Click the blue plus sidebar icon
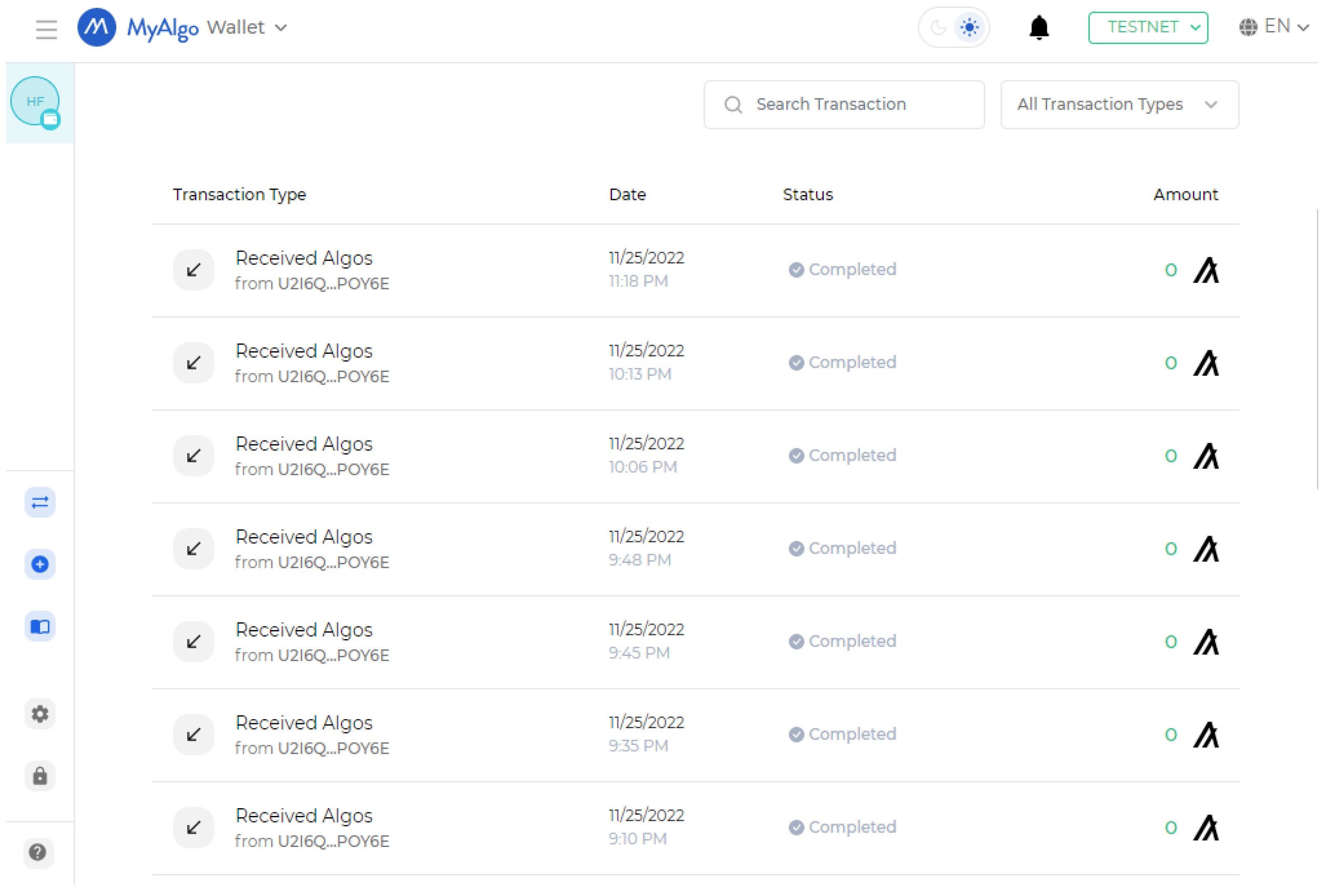The width and height of the screenshot is (1334, 896). point(40,564)
